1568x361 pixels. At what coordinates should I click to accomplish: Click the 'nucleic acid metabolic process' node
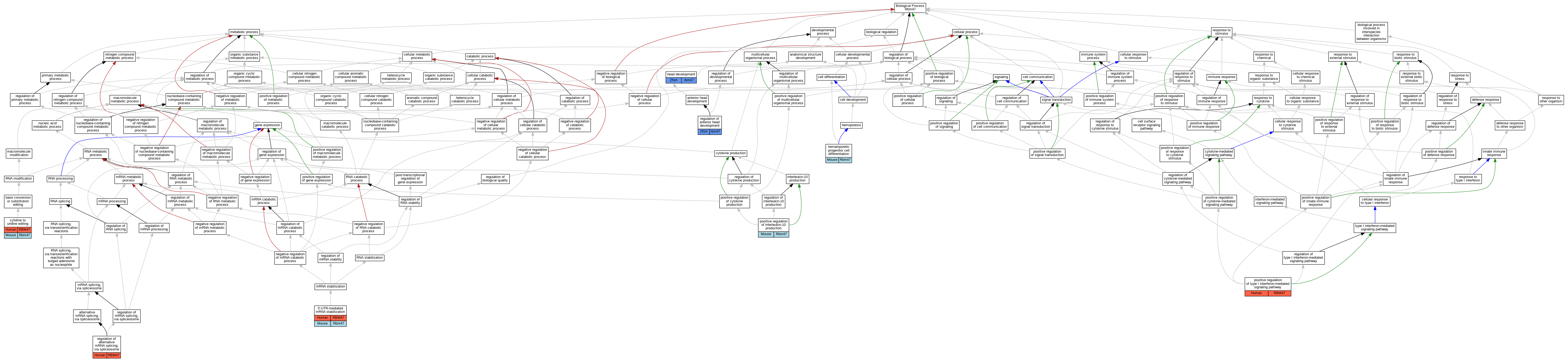(x=47, y=125)
